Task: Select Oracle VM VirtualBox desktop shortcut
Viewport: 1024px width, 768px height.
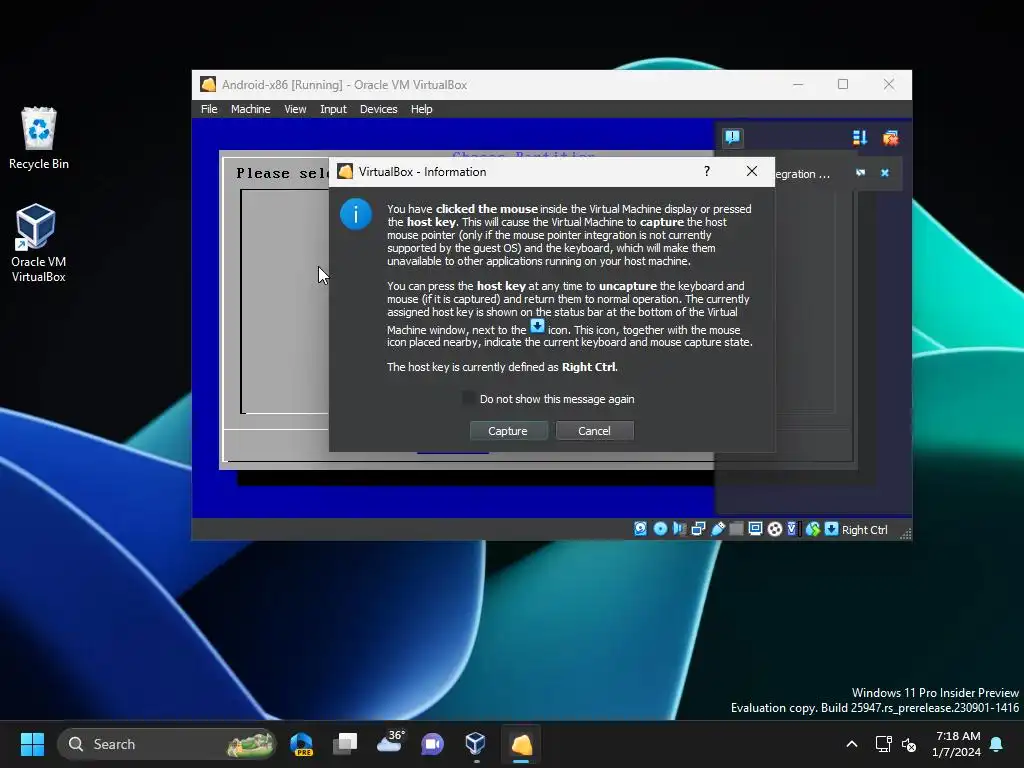Action: pos(39,242)
